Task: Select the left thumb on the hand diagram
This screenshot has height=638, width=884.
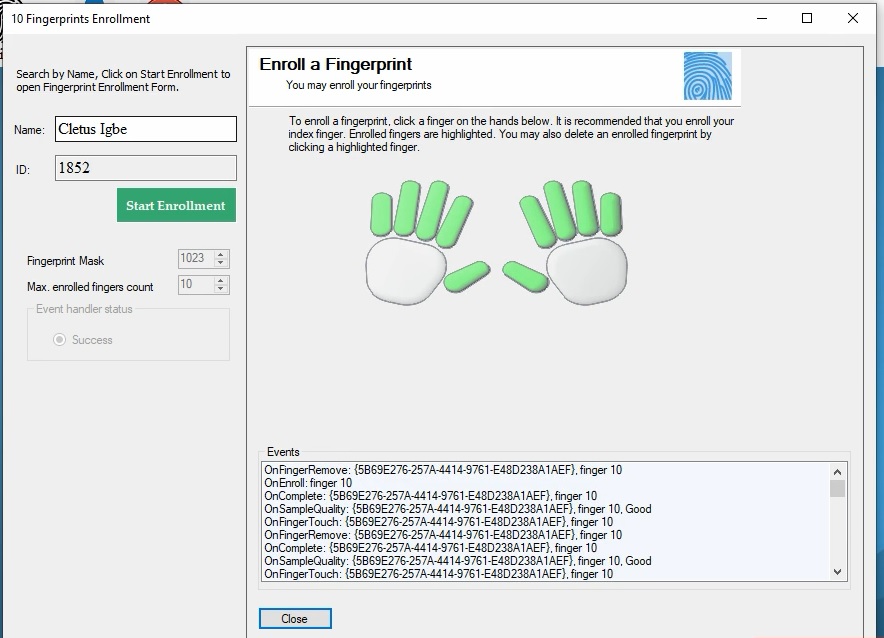Action: click(x=466, y=276)
